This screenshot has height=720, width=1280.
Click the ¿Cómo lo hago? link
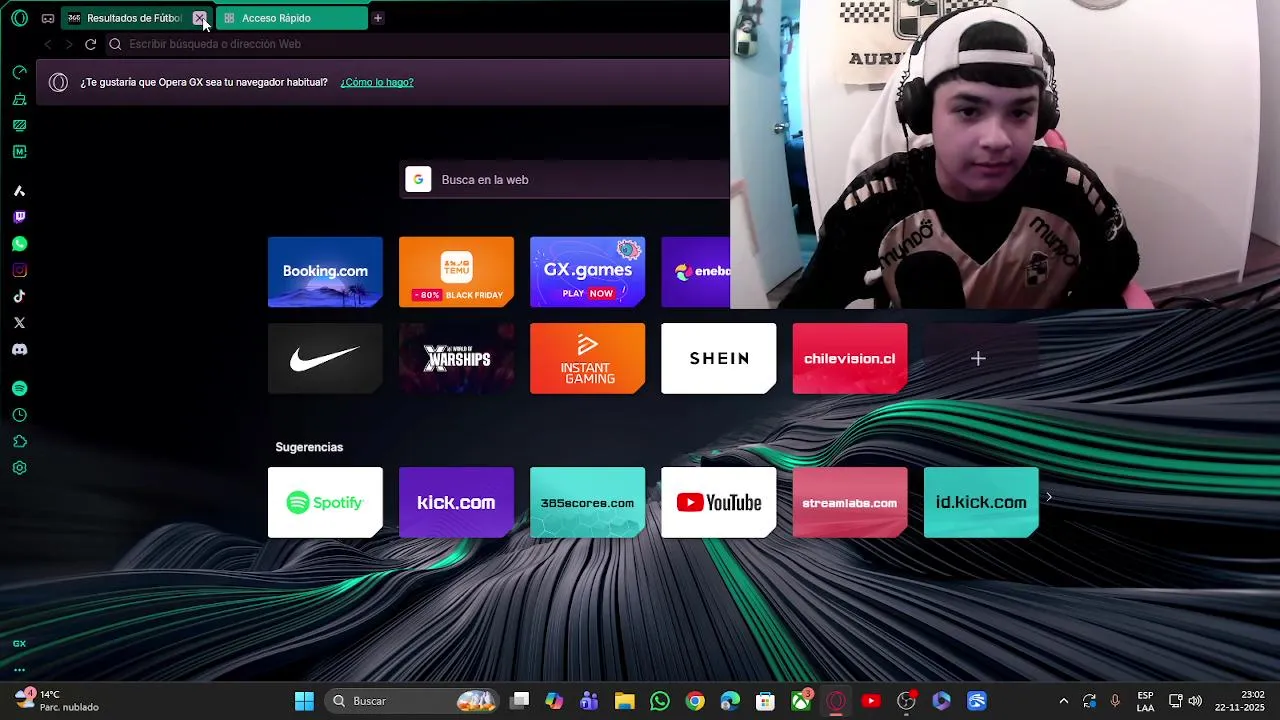[377, 82]
